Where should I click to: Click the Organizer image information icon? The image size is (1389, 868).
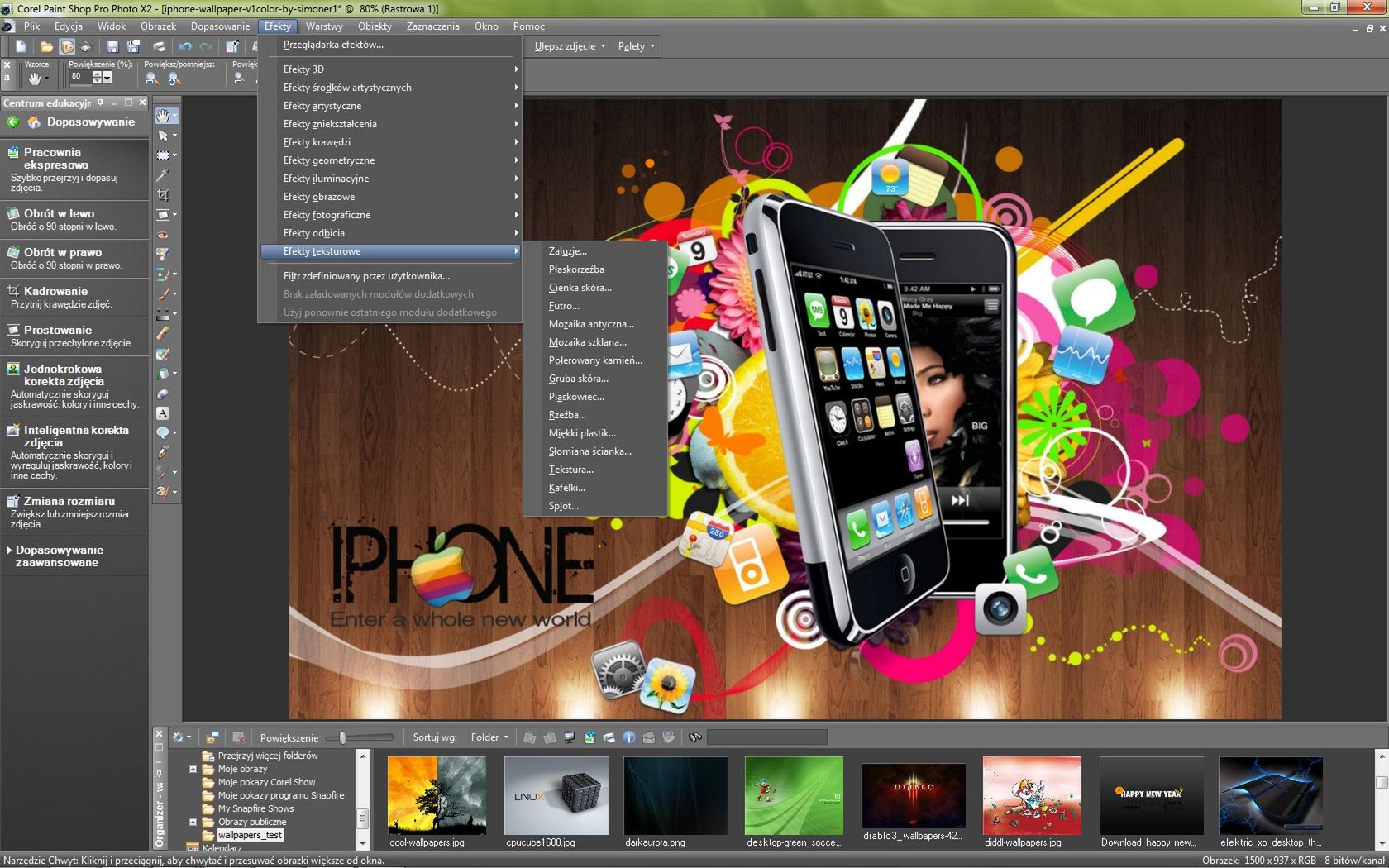point(629,737)
